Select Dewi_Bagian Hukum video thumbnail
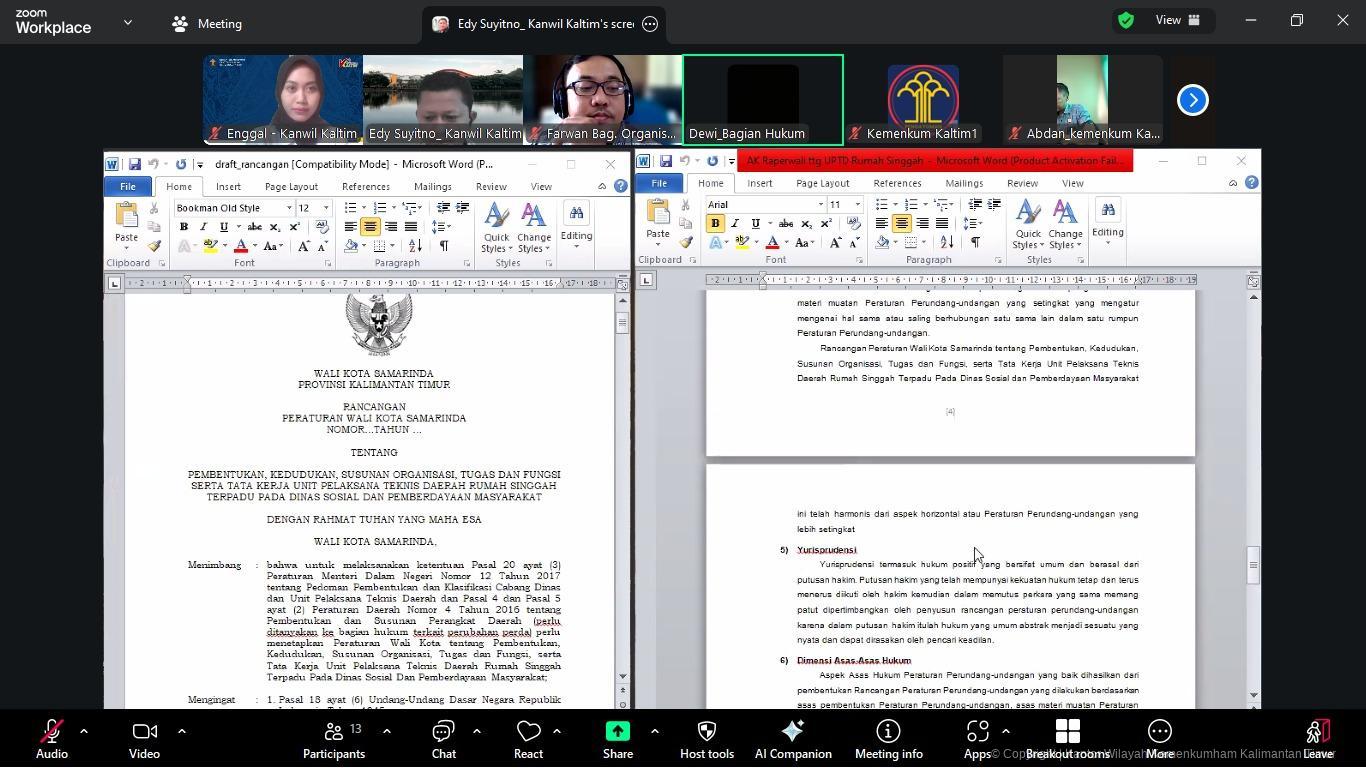Image resolution: width=1366 pixels, height=768 pixels. [x=763, y=99]
